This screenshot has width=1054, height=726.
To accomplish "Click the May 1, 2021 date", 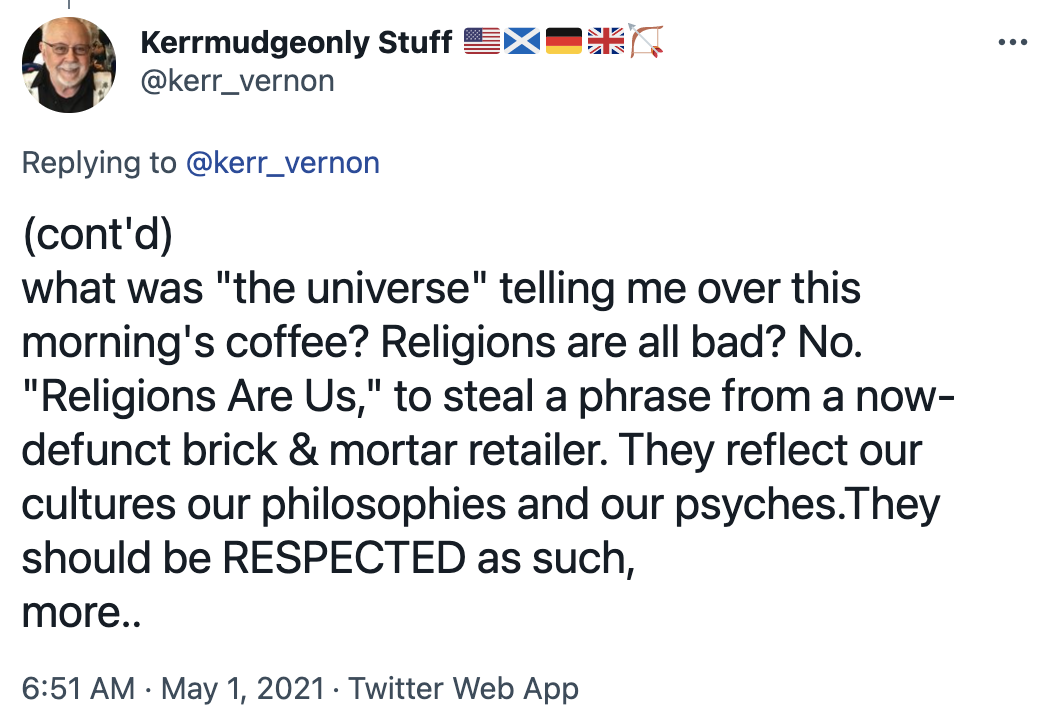I will pos(243,689).
